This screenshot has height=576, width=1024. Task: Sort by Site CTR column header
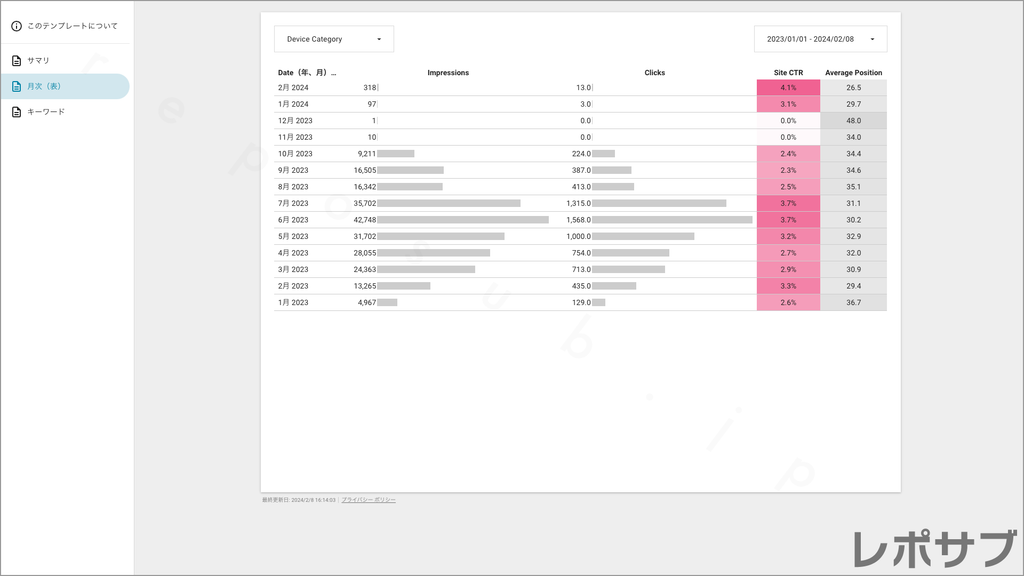(788, 73)
